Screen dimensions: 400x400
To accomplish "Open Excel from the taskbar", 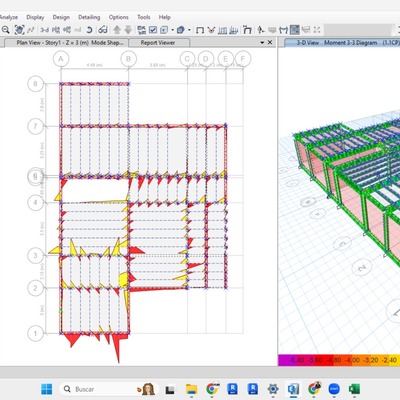I will (354, 389).
